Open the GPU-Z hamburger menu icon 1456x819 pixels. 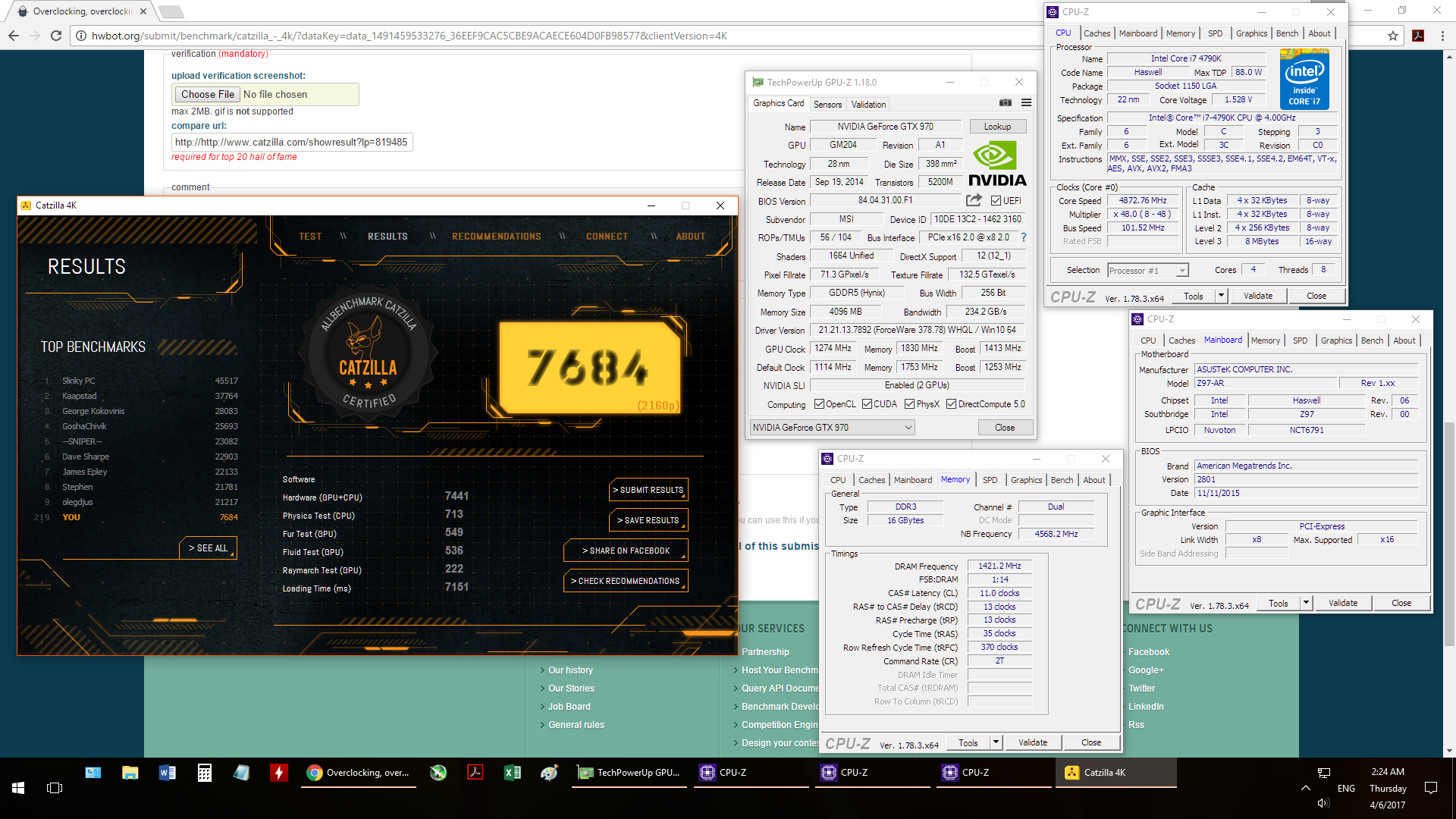(1026, 103)
